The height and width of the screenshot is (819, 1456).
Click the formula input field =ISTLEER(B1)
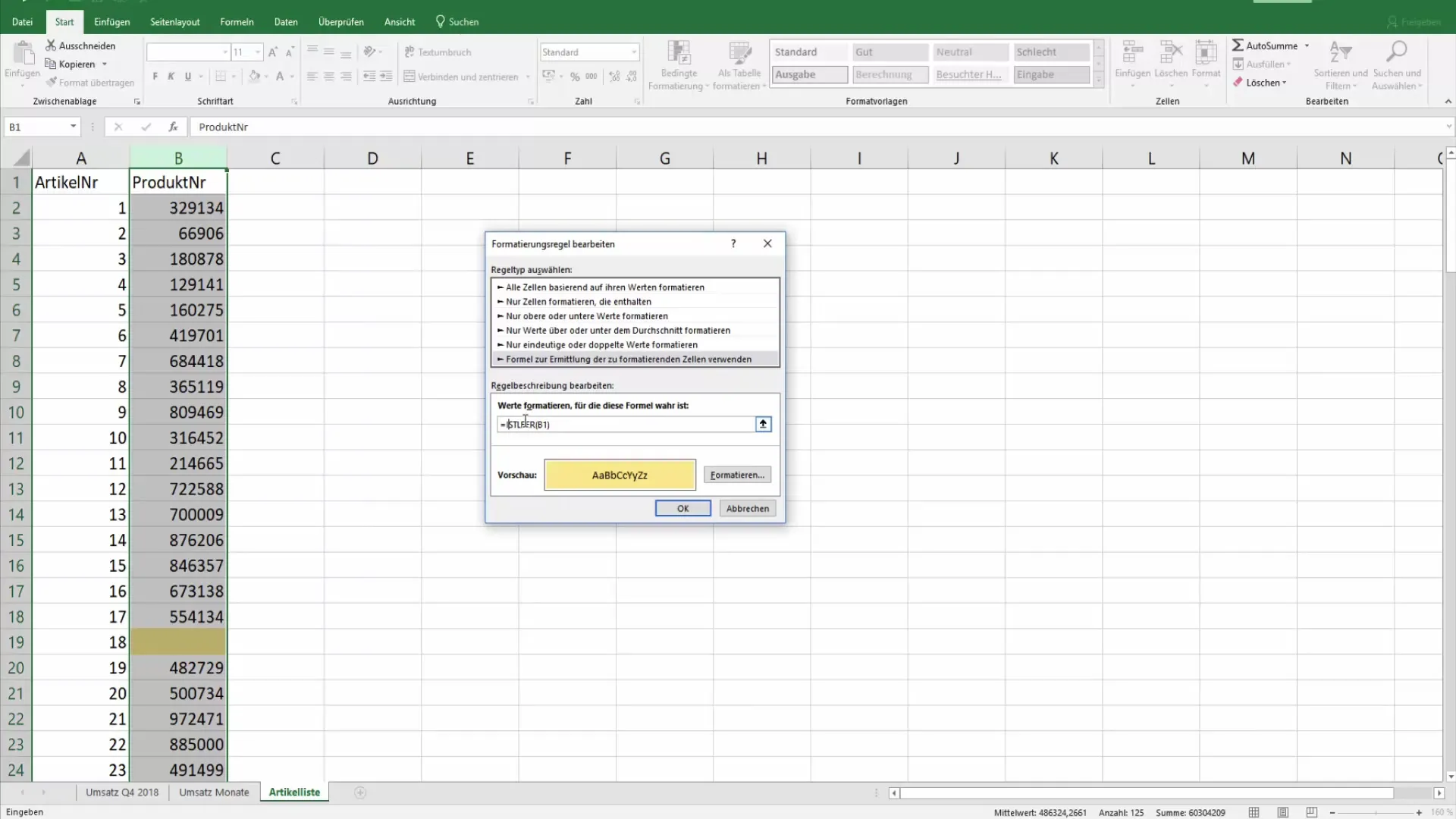click(x=626, y=424)
